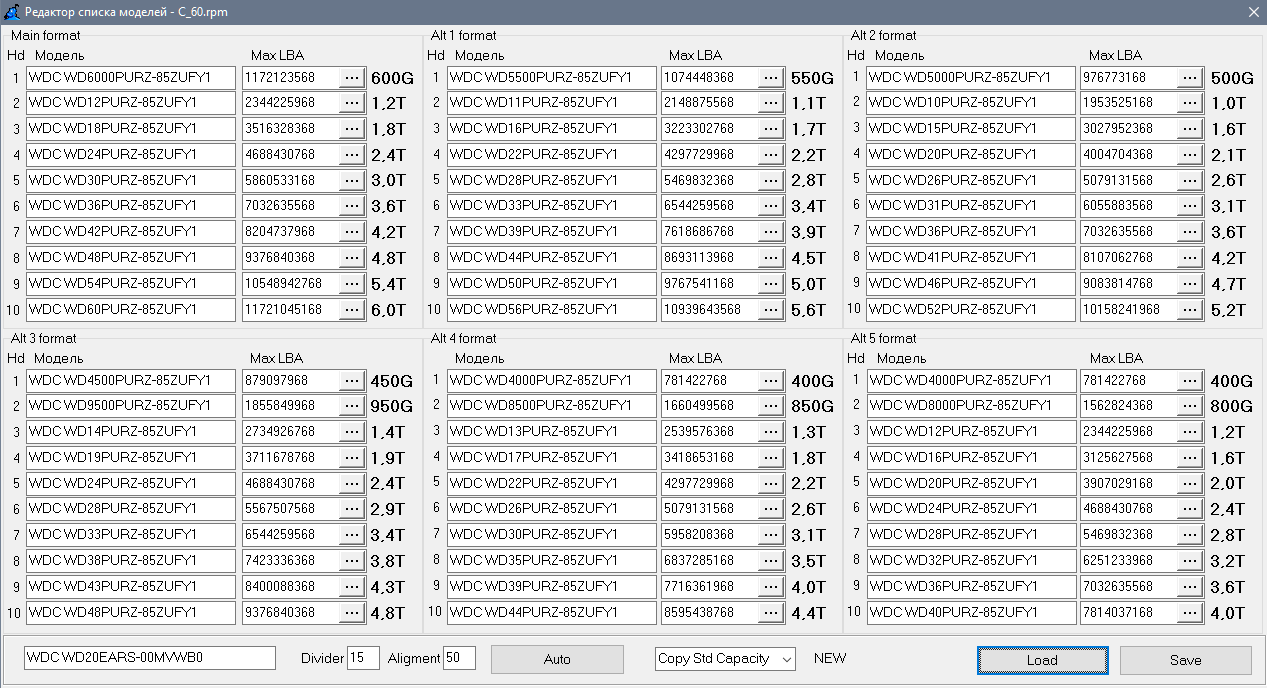Click into the Aligment field showing 50

[x=459, y=658]
